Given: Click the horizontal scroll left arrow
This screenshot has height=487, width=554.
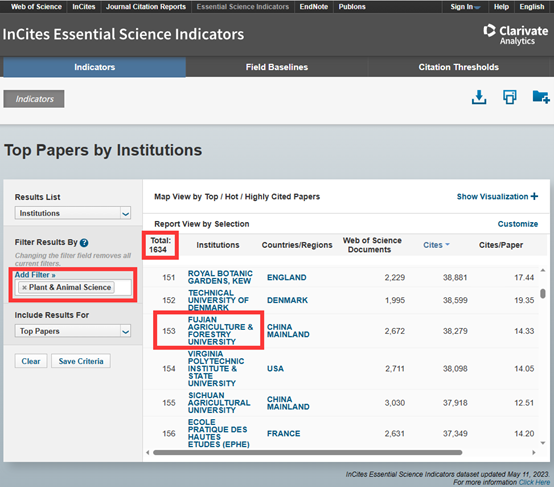Looking at the screenshot, I should coord(148,452).
